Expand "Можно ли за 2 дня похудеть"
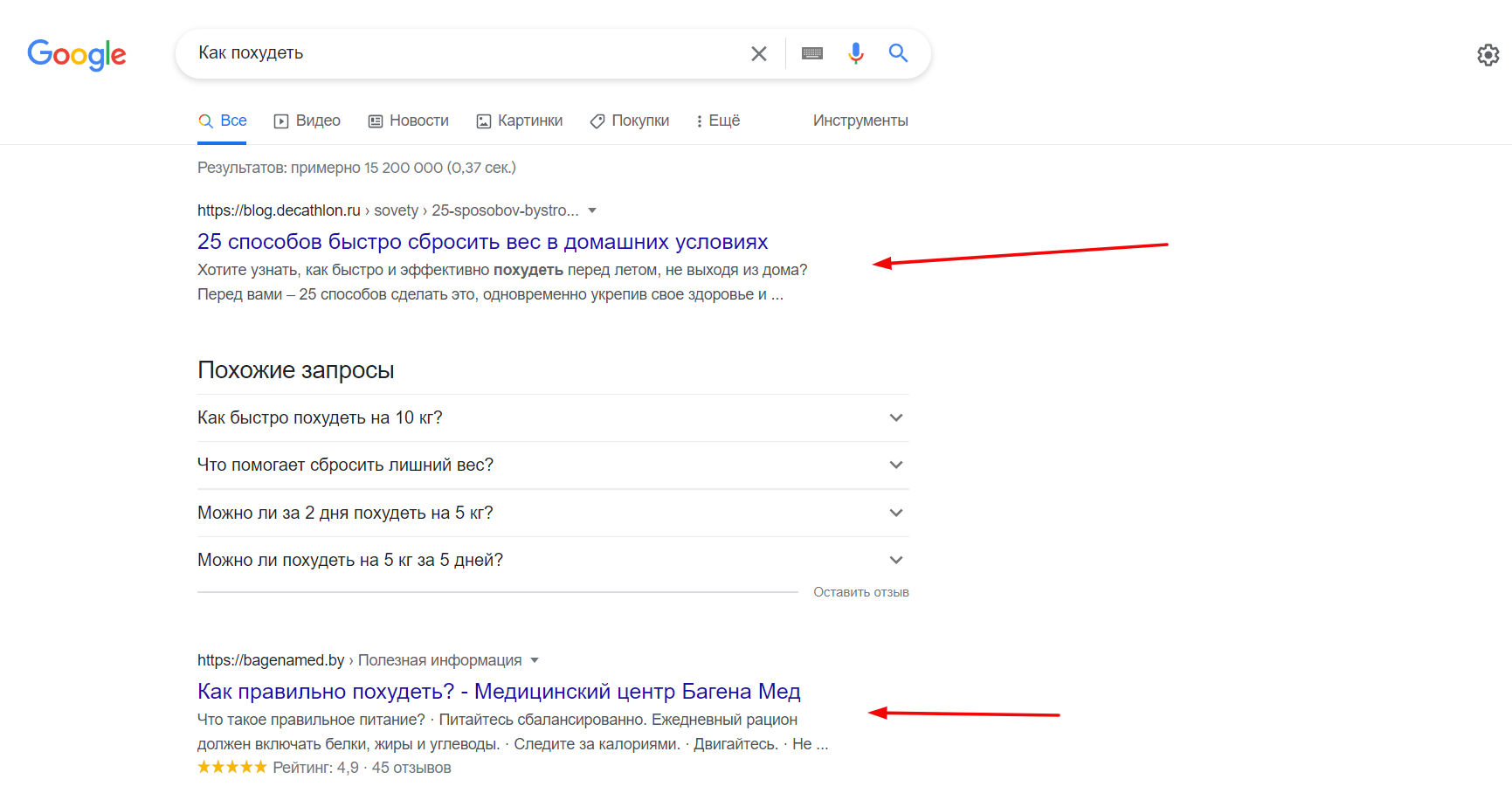The image size is (1512, 800). point(553,513)
